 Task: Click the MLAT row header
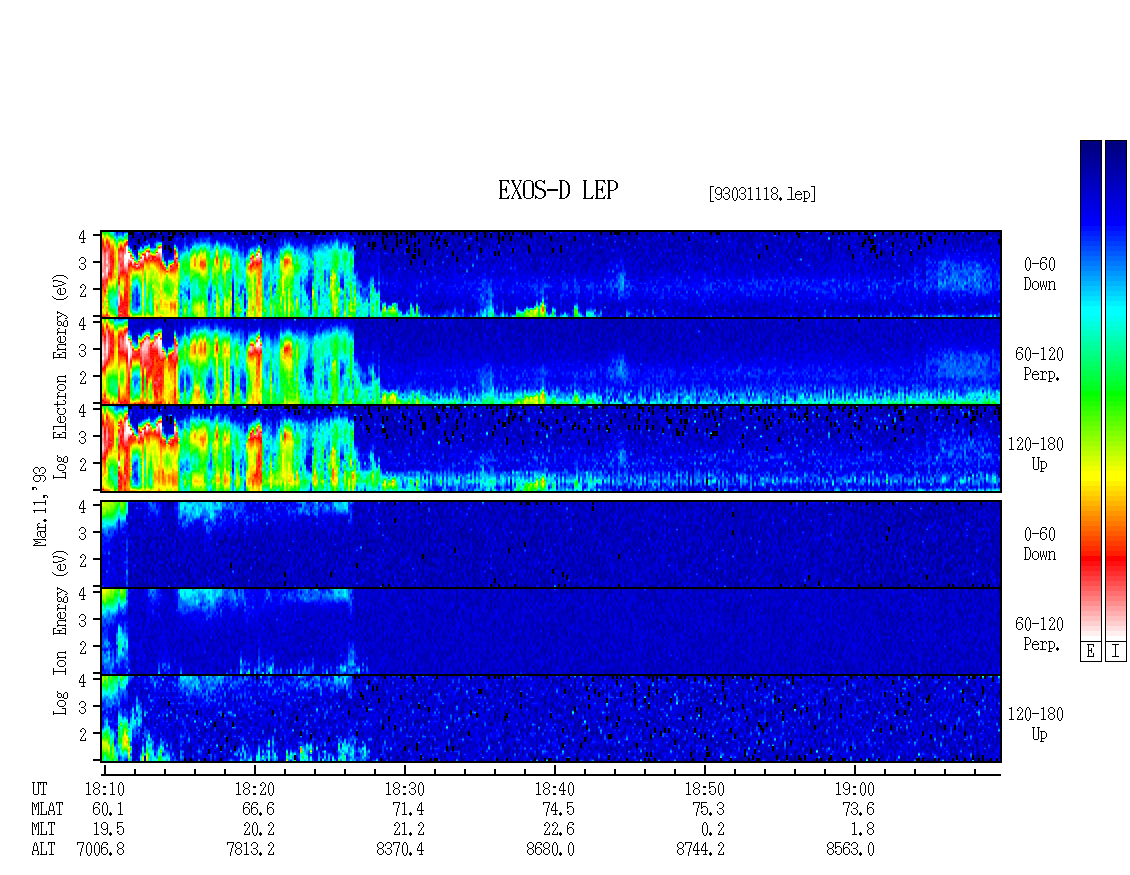pyautogui.click(x=47, y=809)
